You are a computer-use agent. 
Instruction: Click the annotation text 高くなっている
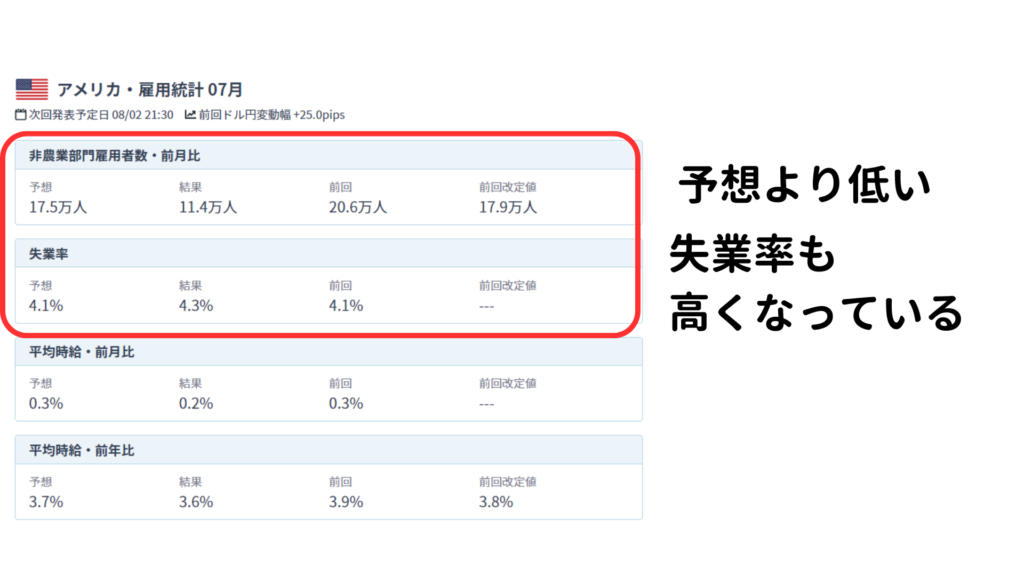pos(816,314)
